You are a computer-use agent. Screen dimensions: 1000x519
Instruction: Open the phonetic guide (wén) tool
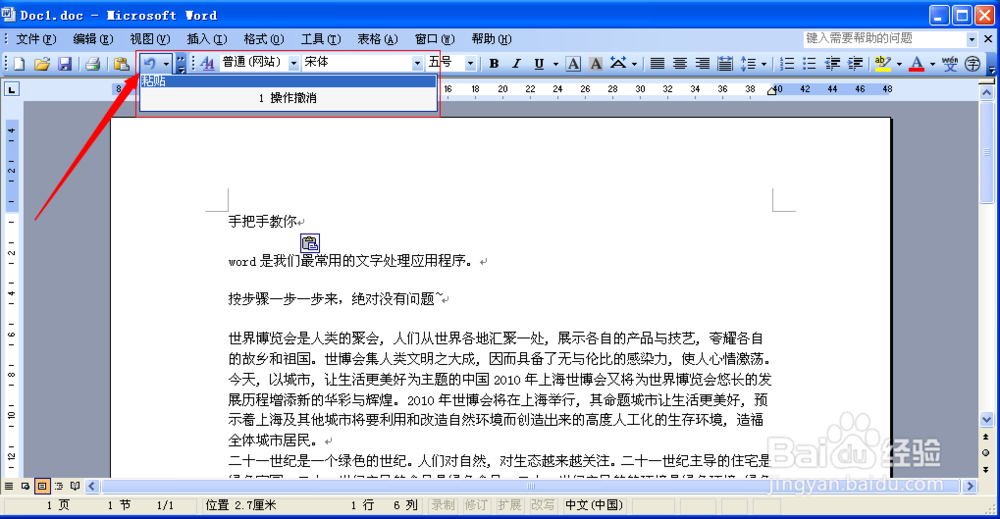[950, 64]
